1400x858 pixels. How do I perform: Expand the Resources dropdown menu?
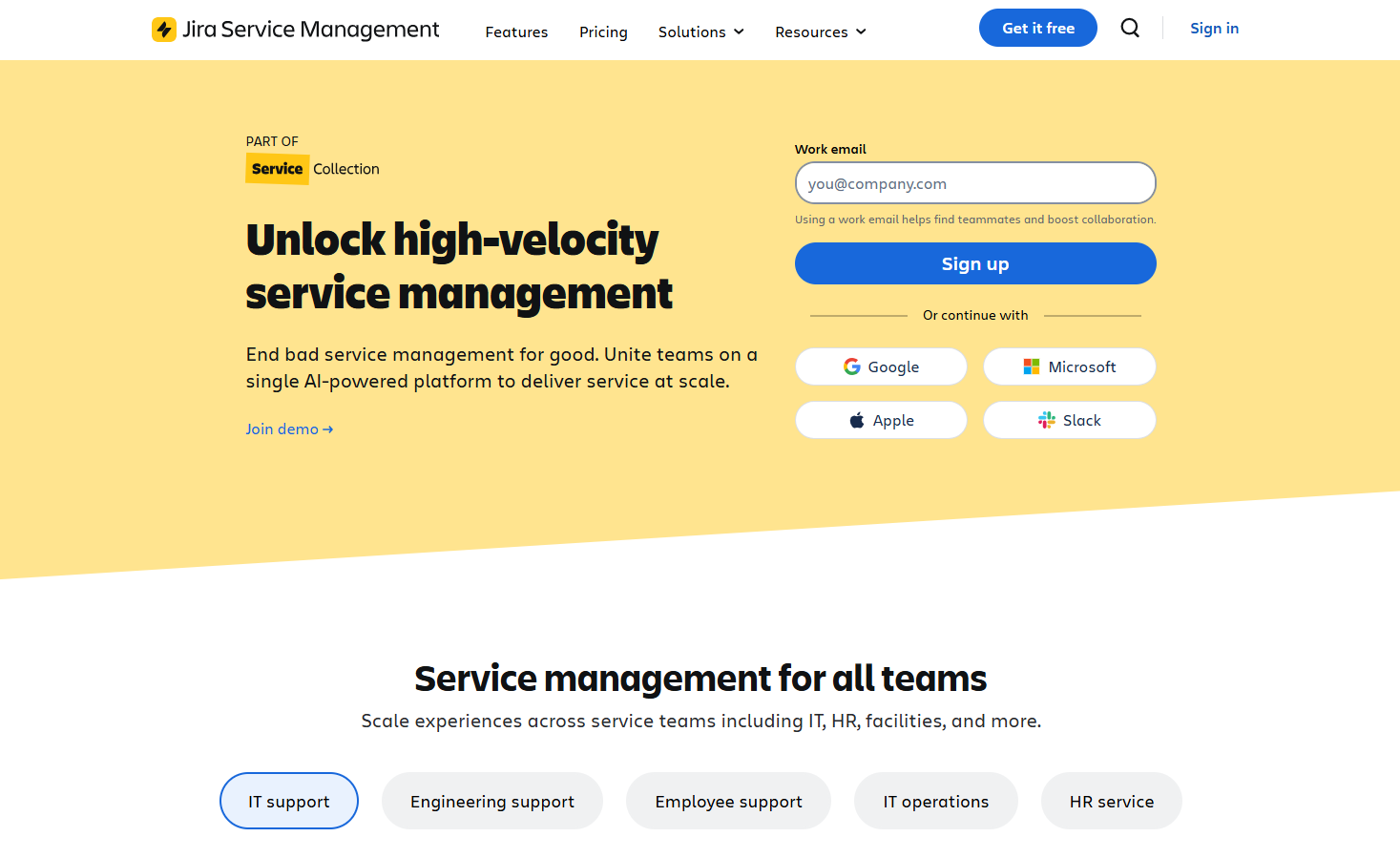click(821, 31)
